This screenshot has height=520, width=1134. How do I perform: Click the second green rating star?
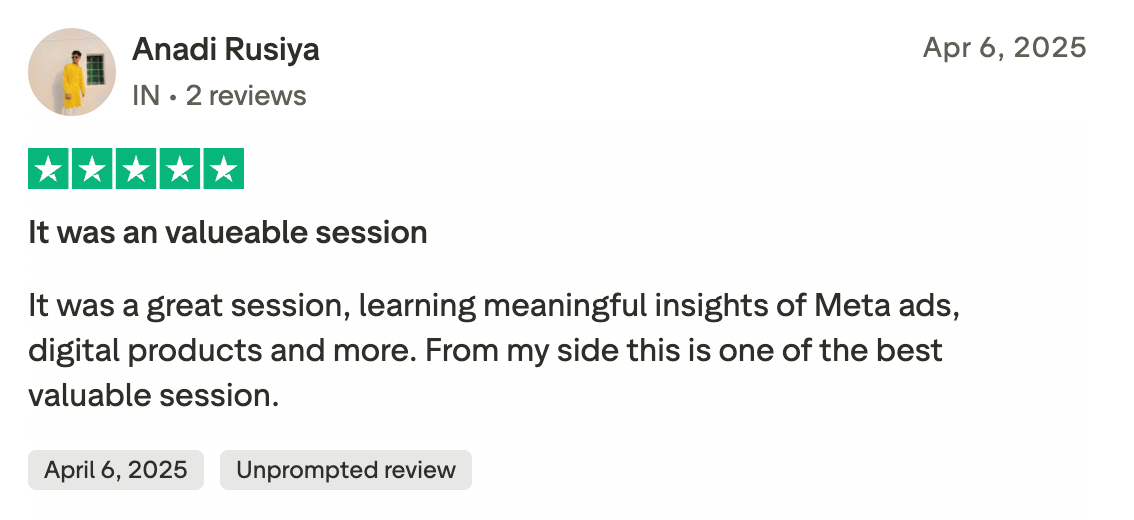pos(91,170)
